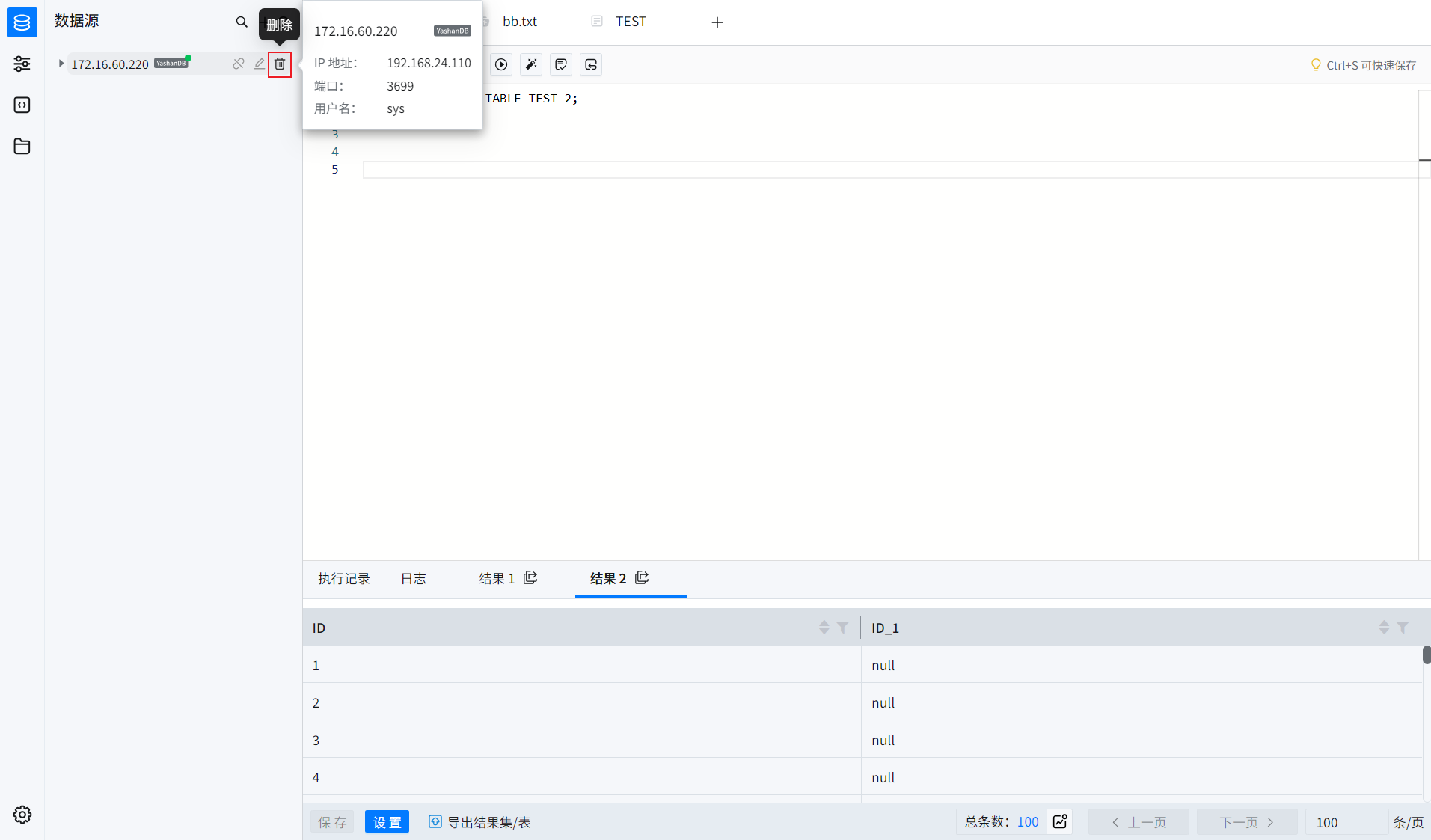The width and height of the screenshot is (1431, 840).
Task: Run the SQL with play icon
Action: pyautogui.click(x=501, y=65)
